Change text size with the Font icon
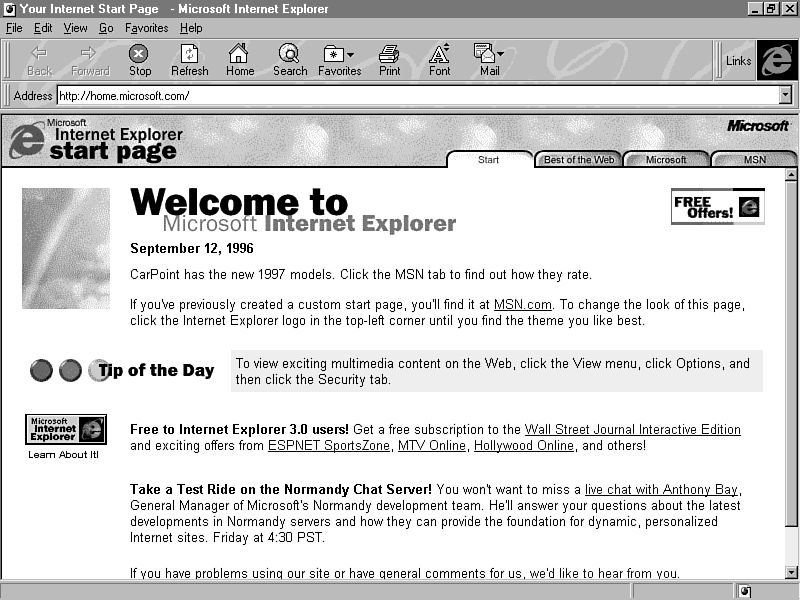This screenshot has height=600, width=800. [439, 60]
